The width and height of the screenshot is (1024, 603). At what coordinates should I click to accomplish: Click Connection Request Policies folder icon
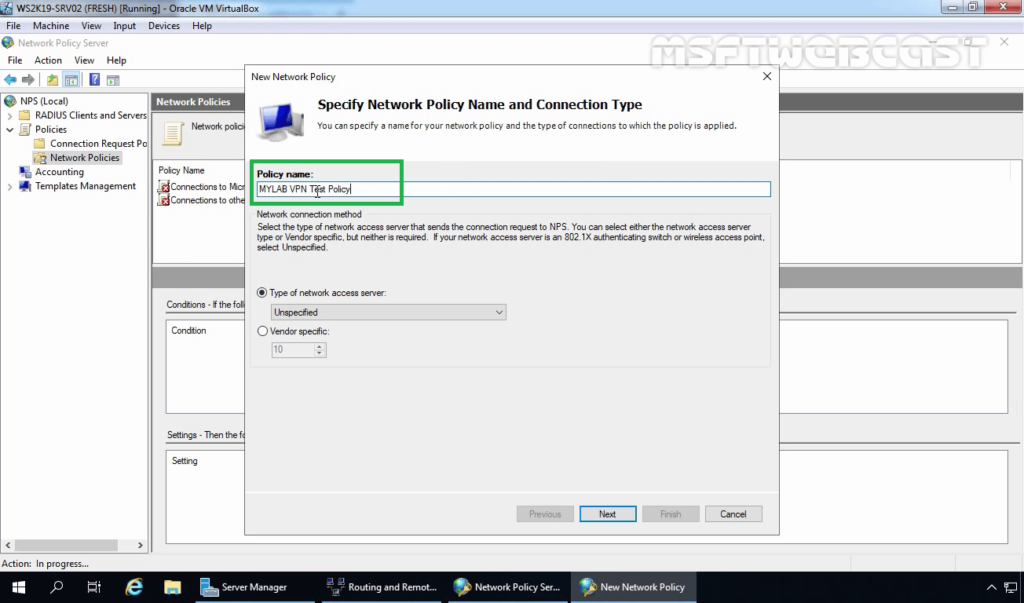40,143
